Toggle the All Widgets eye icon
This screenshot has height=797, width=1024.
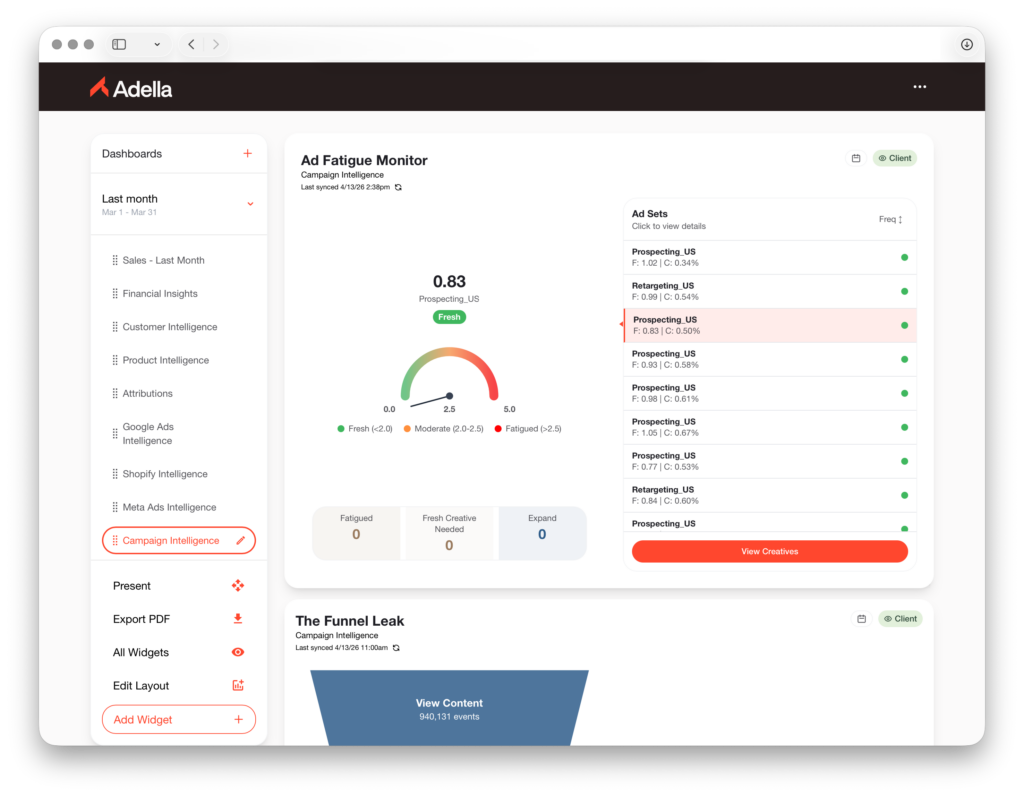tap(238, 653)
